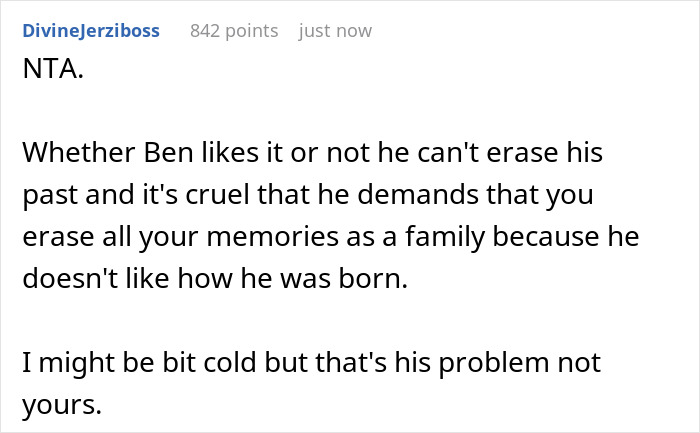Click the 842 points score
Viewport: 700px width, 433px height.
(234, 31)
